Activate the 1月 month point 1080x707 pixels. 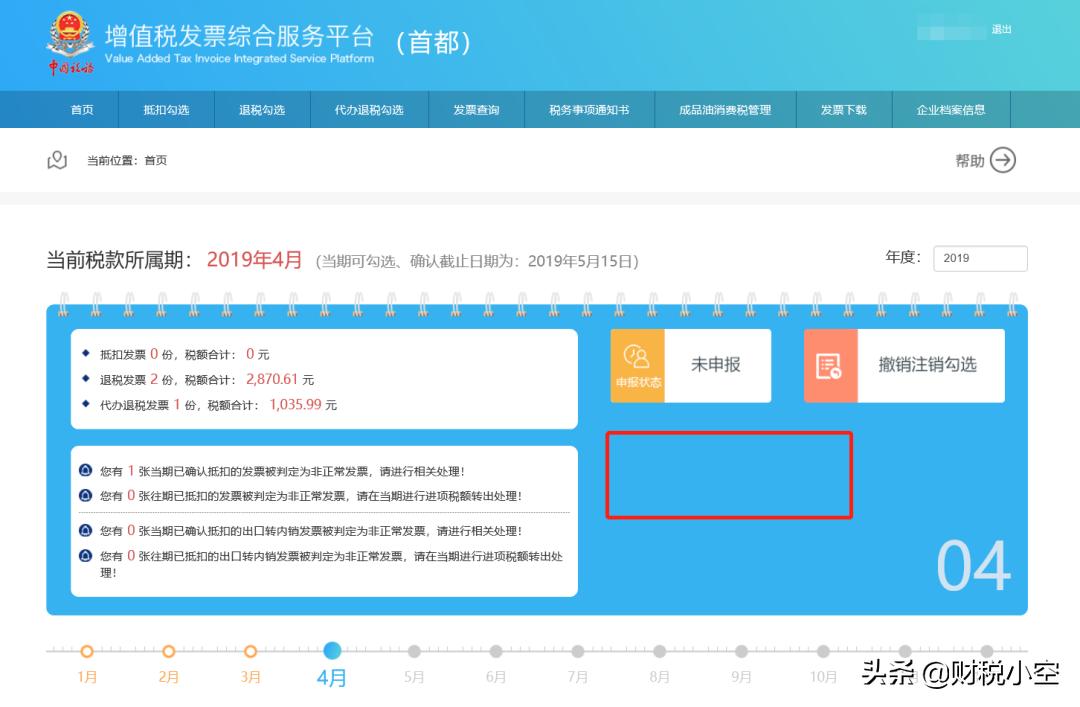pyautogui.click(x=86, y=649)
